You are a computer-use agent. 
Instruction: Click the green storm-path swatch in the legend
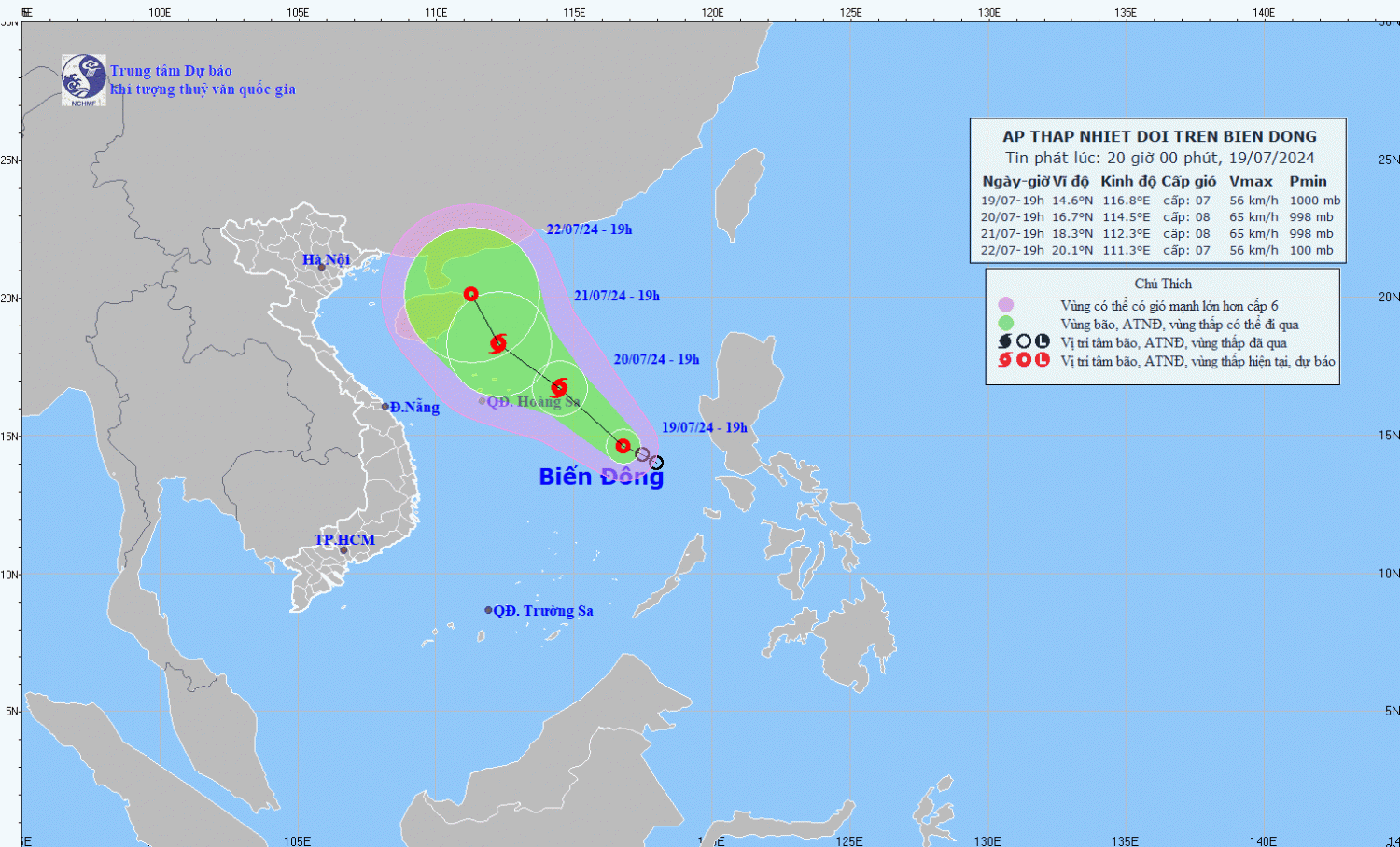[x=1005, y=324]
